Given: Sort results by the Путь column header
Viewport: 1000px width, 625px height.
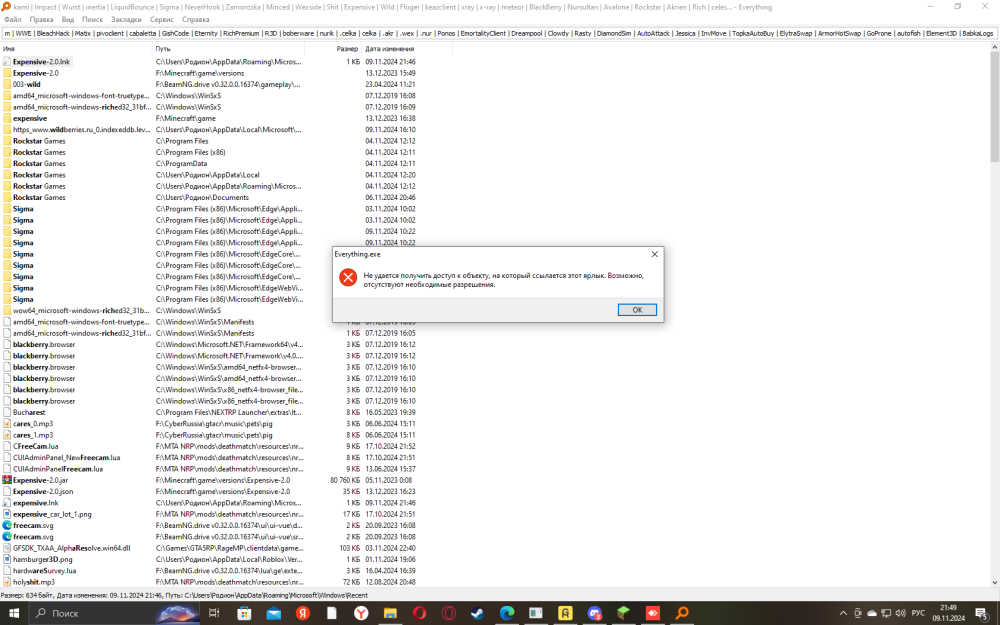Looking at the screenshot, I should point(228,48).
